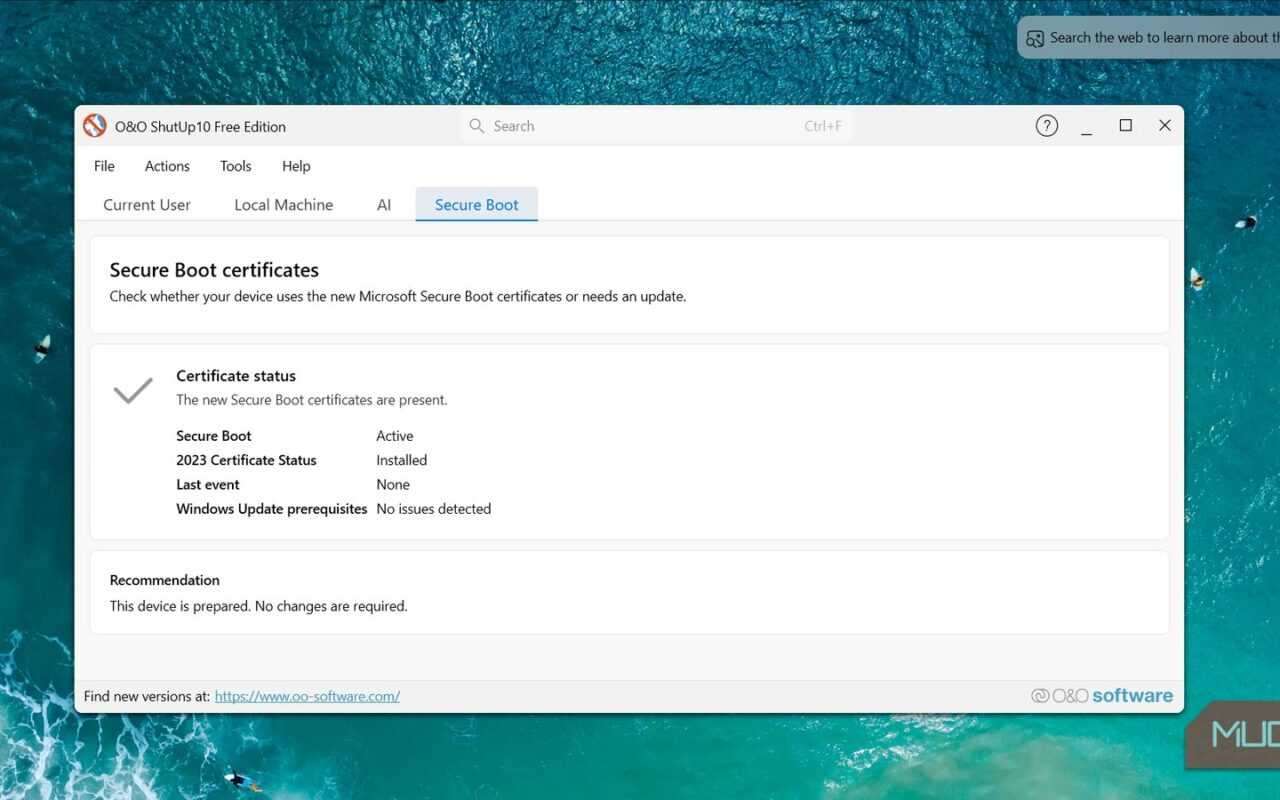Click the '2023 Certificate Status' label

pos(246,460)
